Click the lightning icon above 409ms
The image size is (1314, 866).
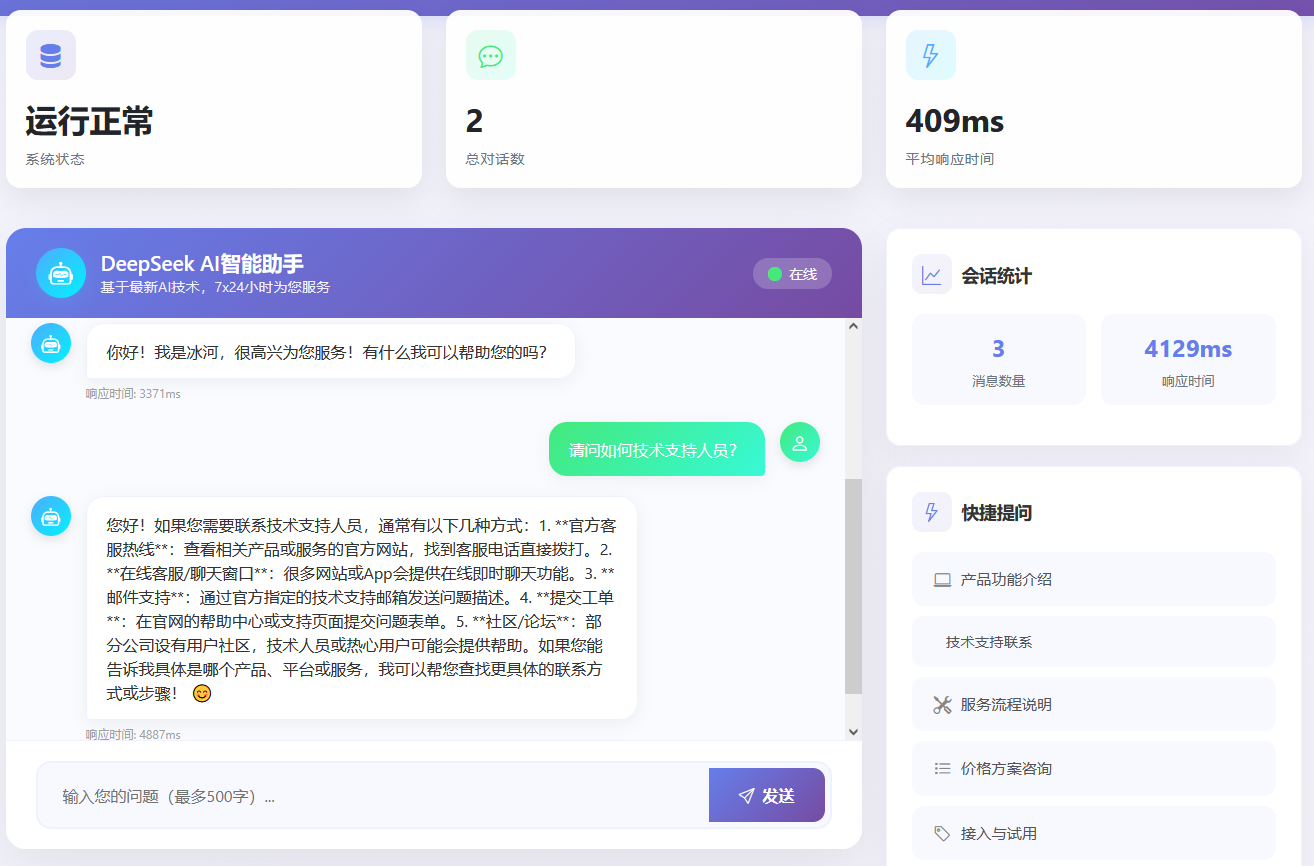[x=930, y=55]
